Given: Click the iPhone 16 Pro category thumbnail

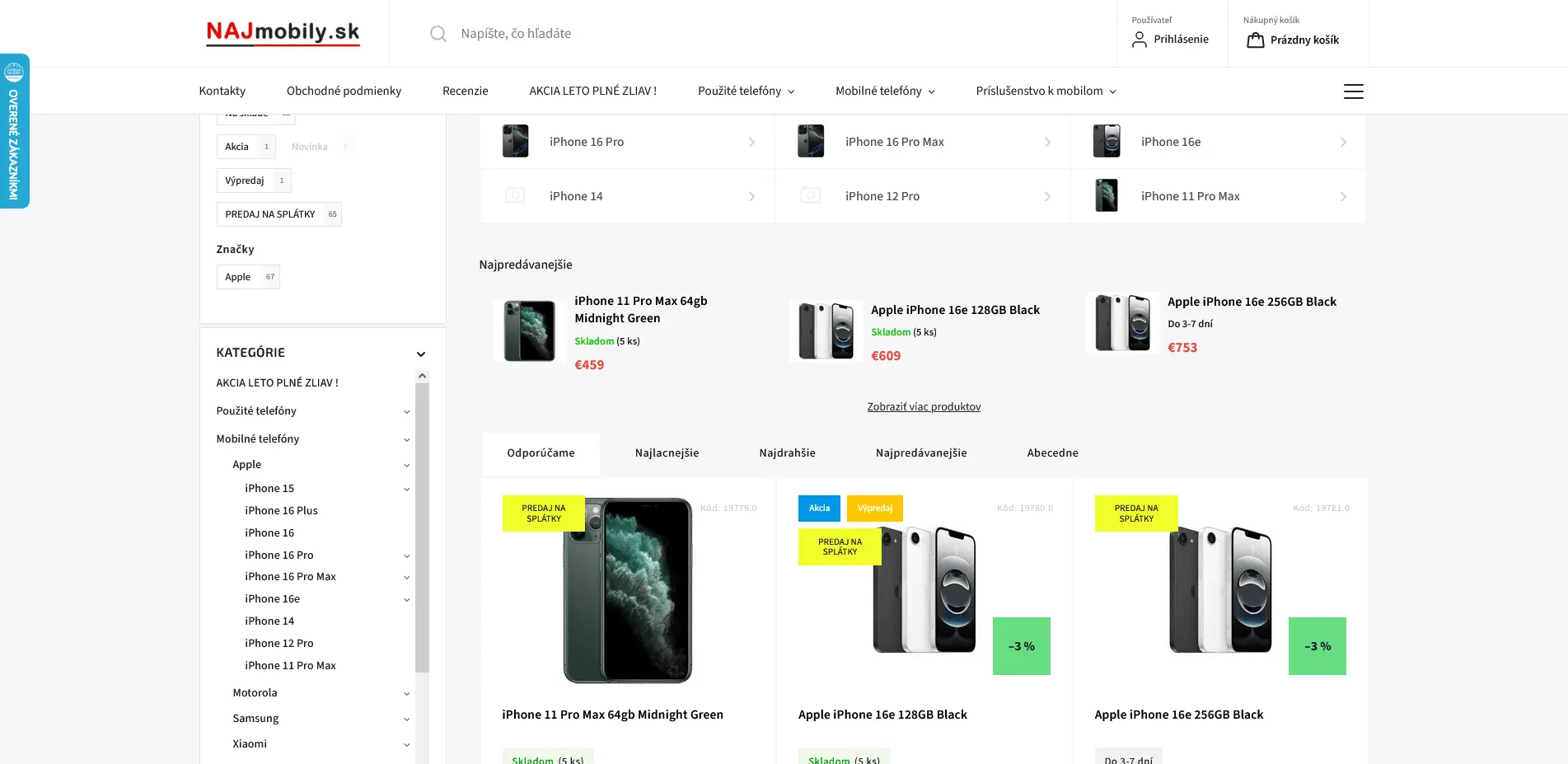Looking at the screenshot, I should 516,142.
